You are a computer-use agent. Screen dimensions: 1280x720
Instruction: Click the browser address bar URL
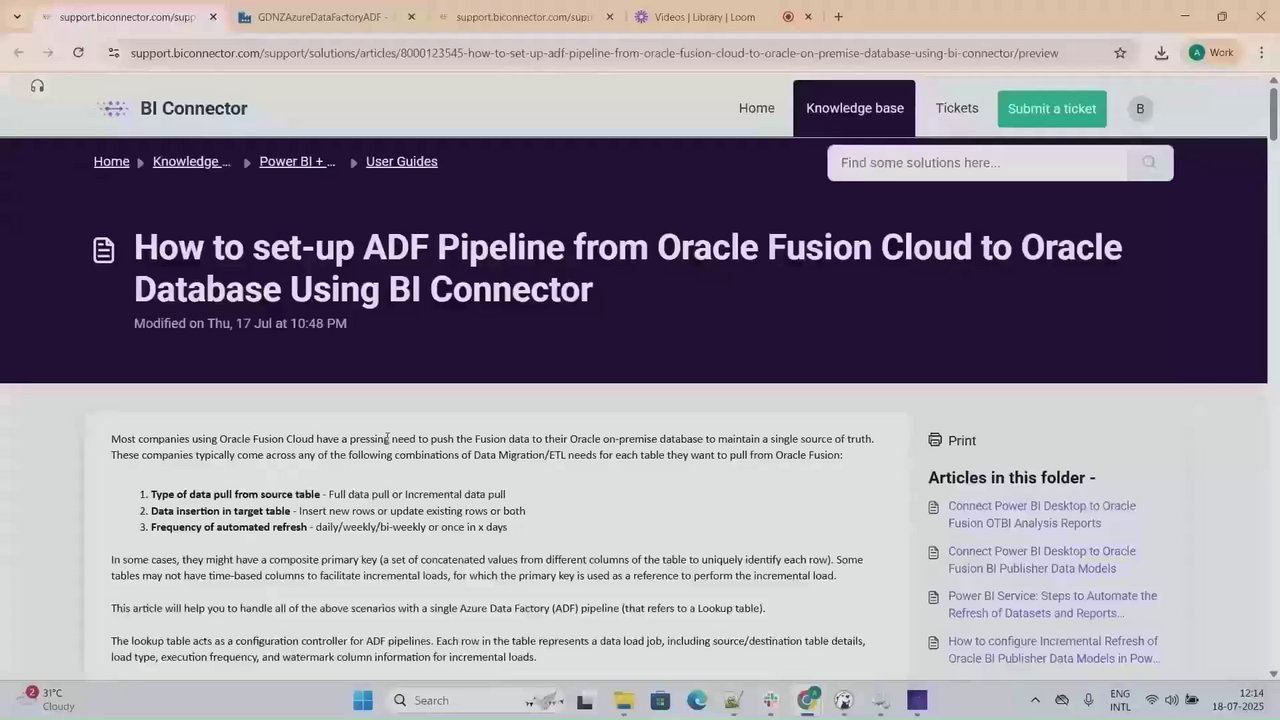tap(594, 53)
